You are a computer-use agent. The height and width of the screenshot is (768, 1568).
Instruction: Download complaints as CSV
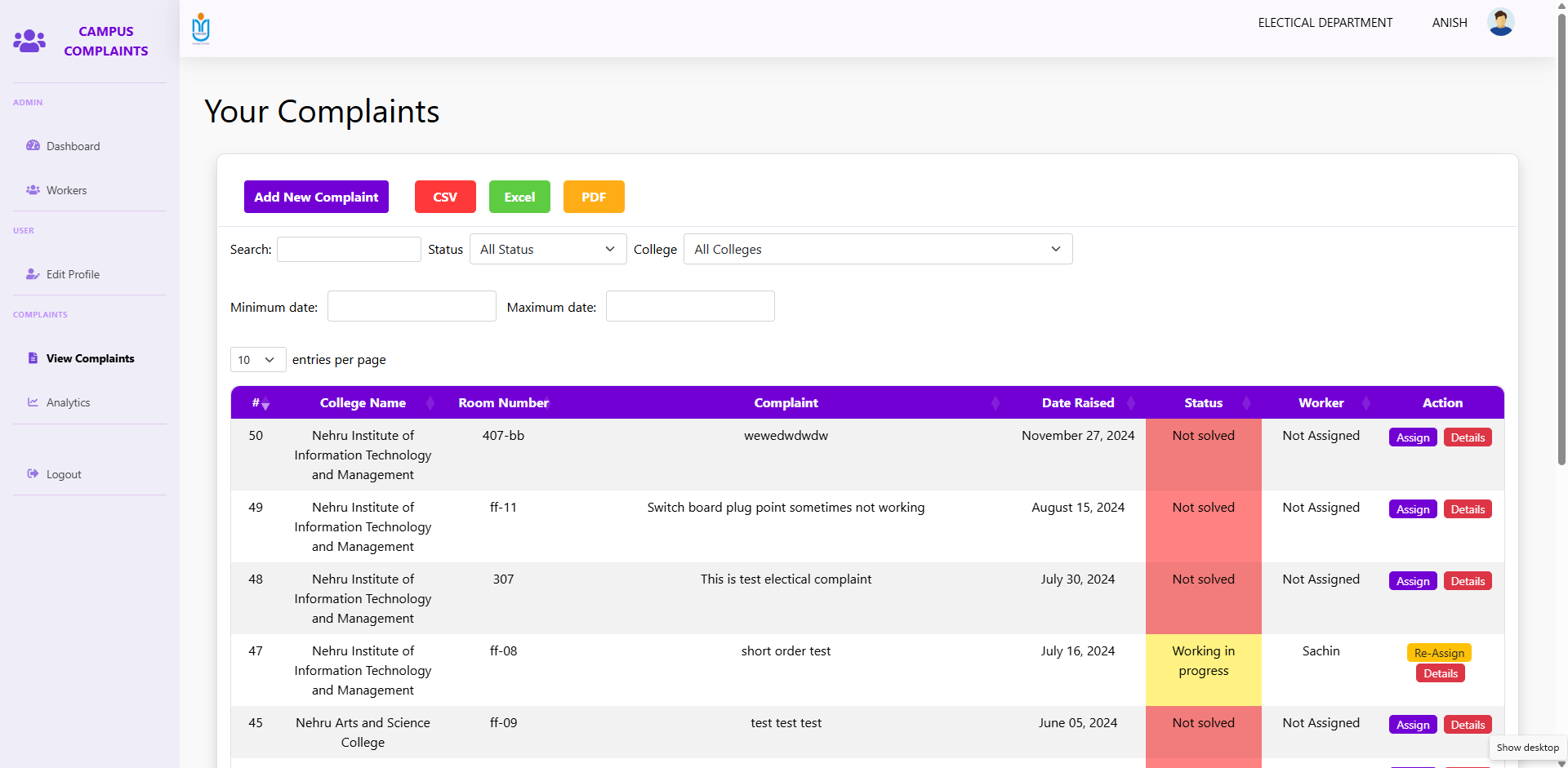pos(445,197)
